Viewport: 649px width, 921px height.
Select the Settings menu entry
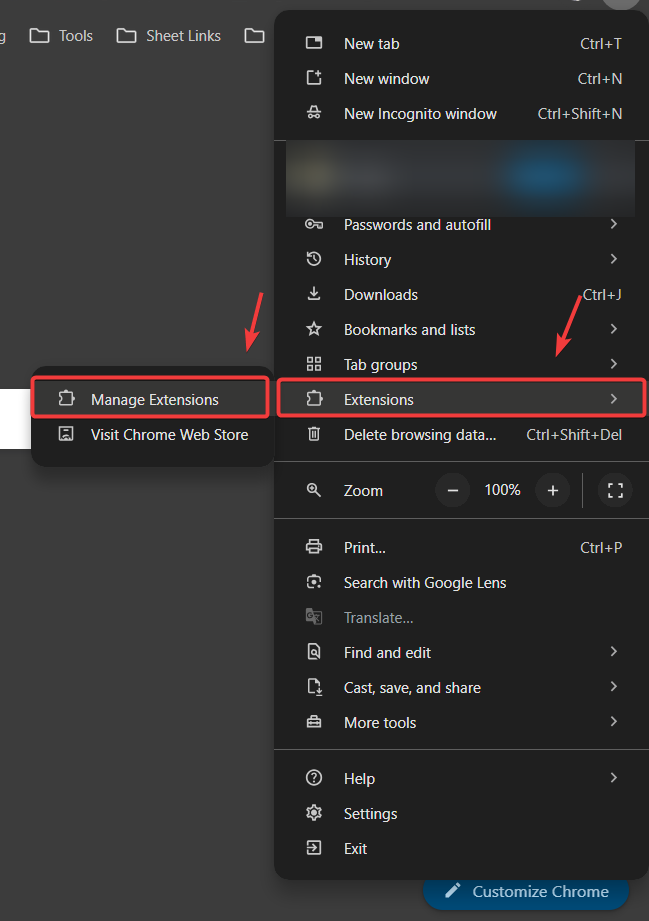click(x=461, y=814)
